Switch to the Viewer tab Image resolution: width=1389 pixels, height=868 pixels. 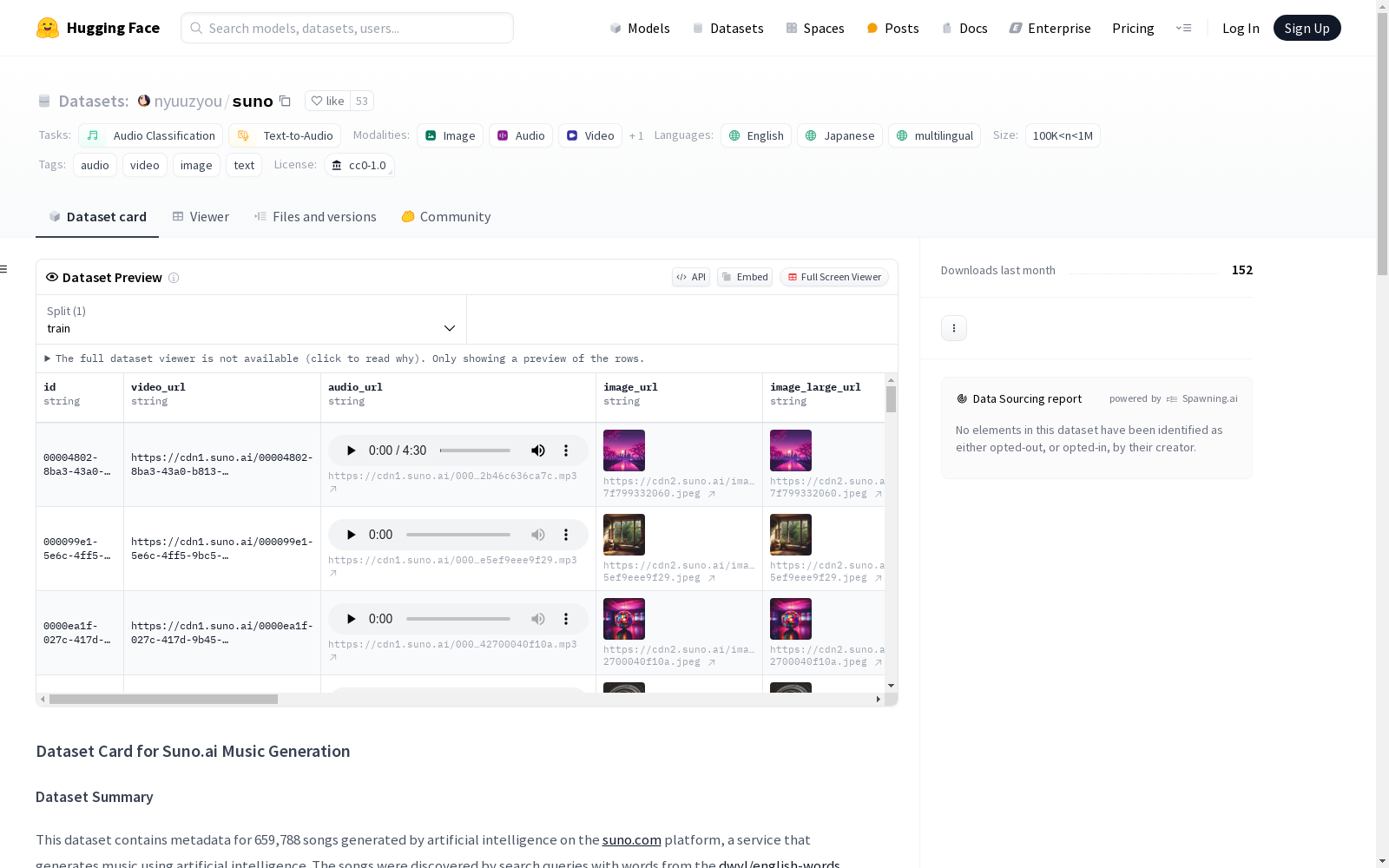[201, 217]
